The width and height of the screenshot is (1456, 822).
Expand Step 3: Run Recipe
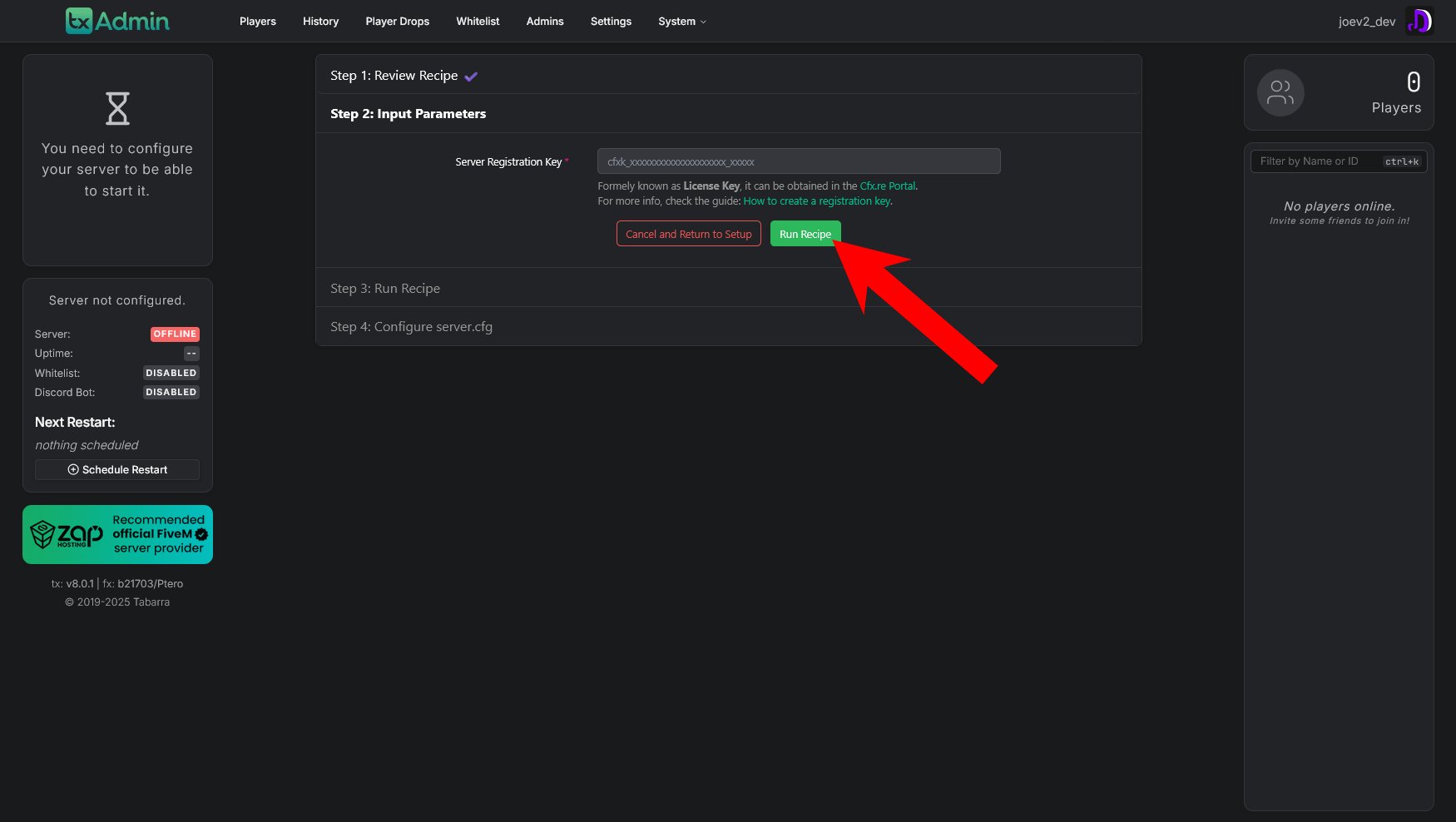click(x=728, y=288)
